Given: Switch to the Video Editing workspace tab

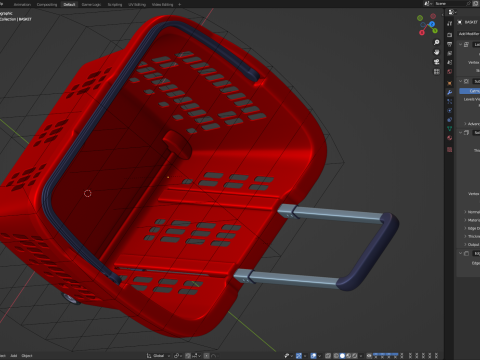Looking at the screenshot, I should (162, 4).
